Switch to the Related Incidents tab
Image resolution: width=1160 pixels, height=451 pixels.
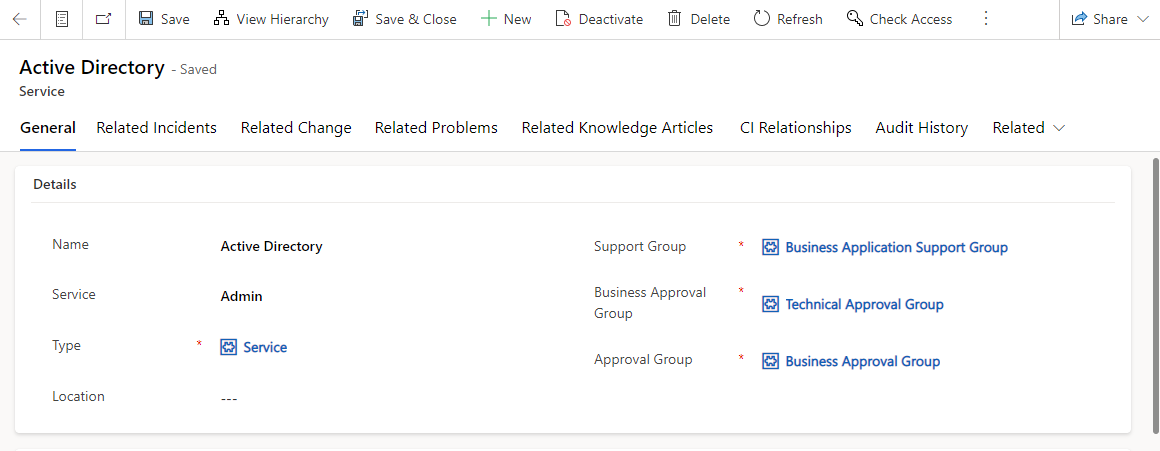pos(157,128)
